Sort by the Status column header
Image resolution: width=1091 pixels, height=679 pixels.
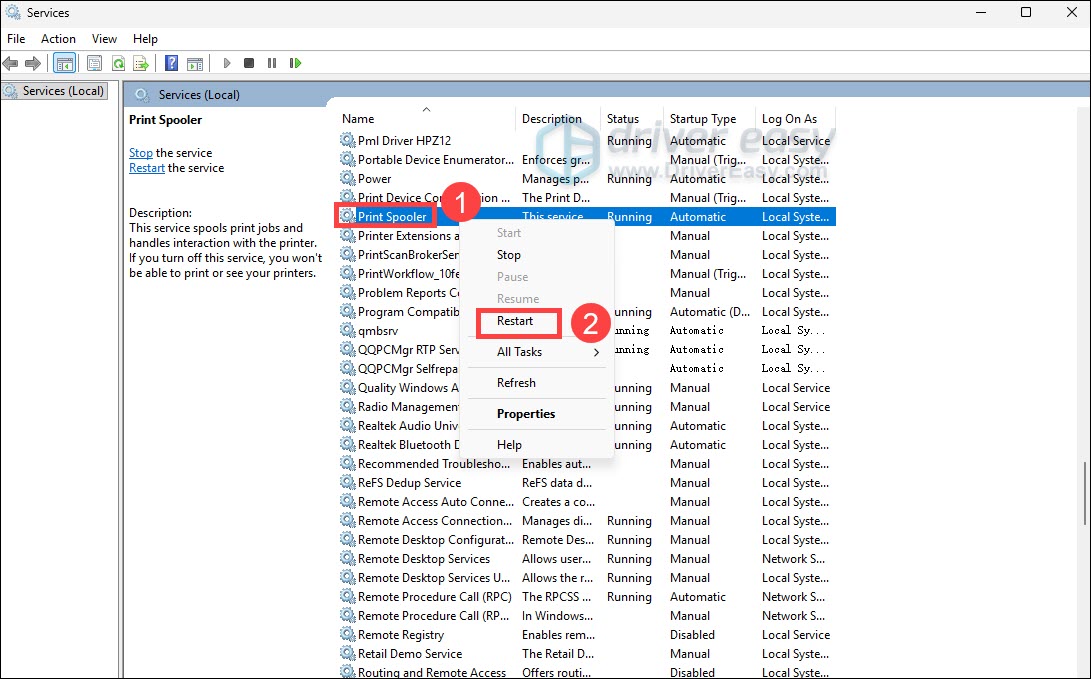pyautogui.click(x=631, y=119)
